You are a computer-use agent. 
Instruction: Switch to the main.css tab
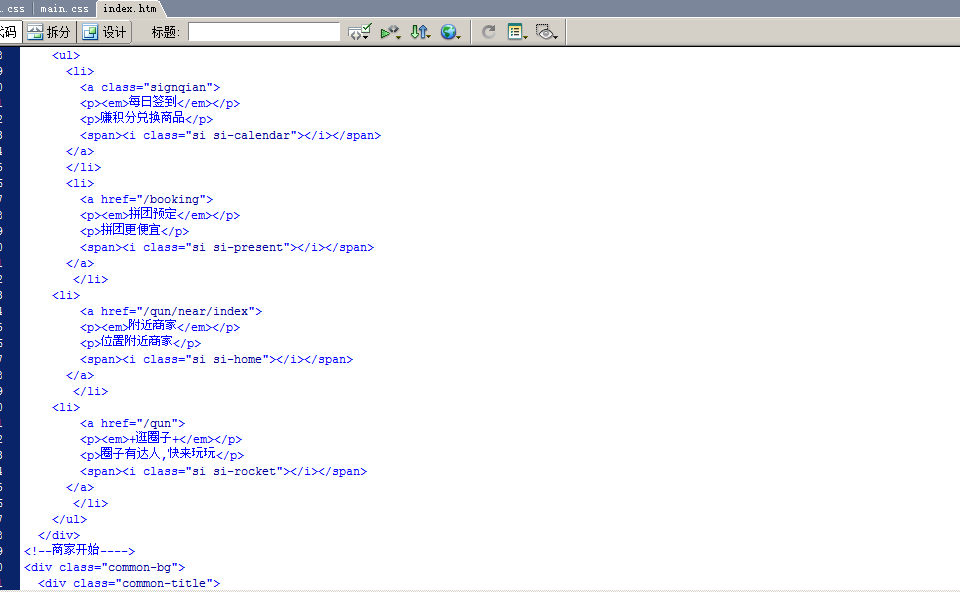click(64, 8)
